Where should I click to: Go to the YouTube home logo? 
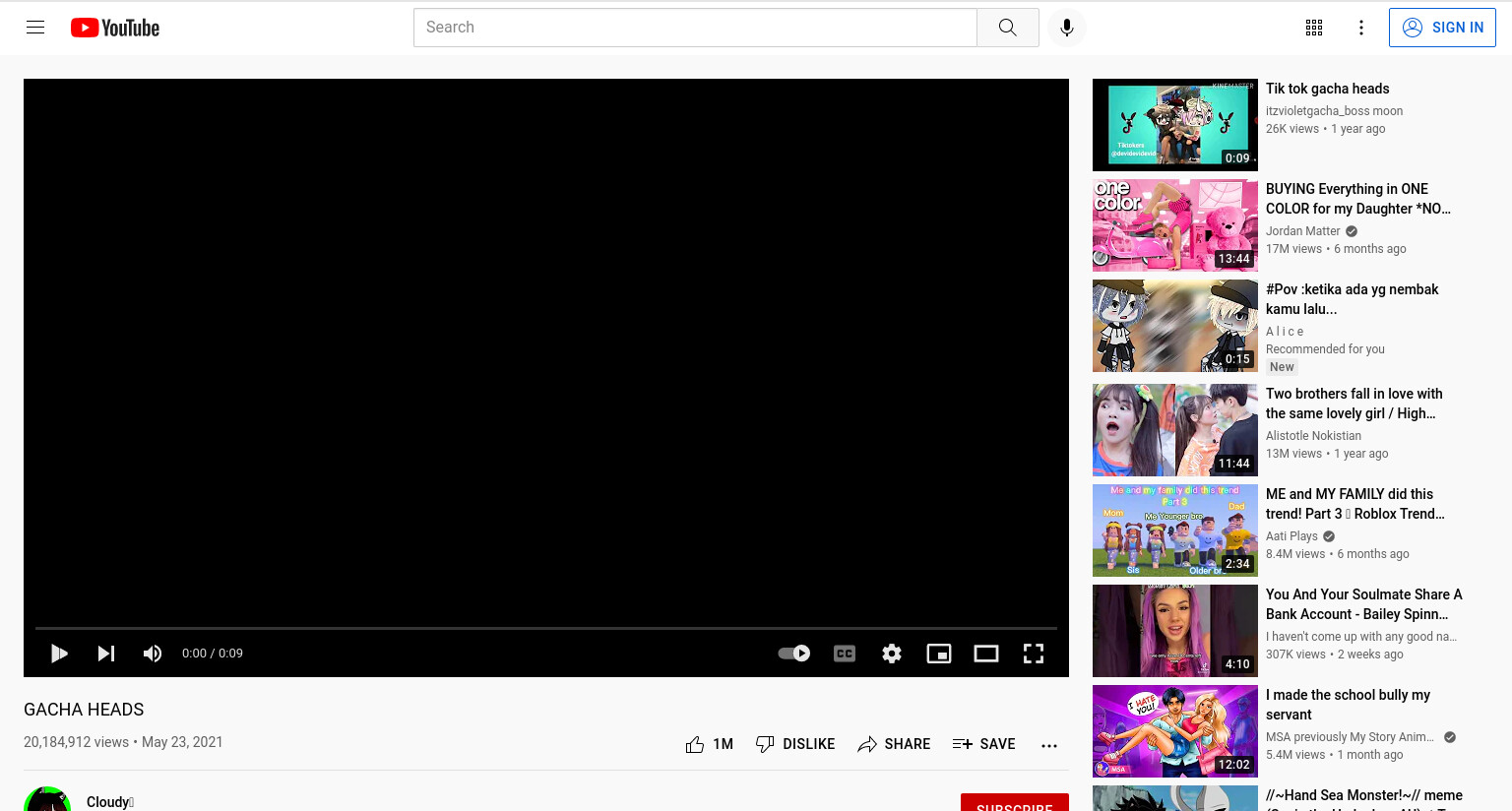[115, 28]
